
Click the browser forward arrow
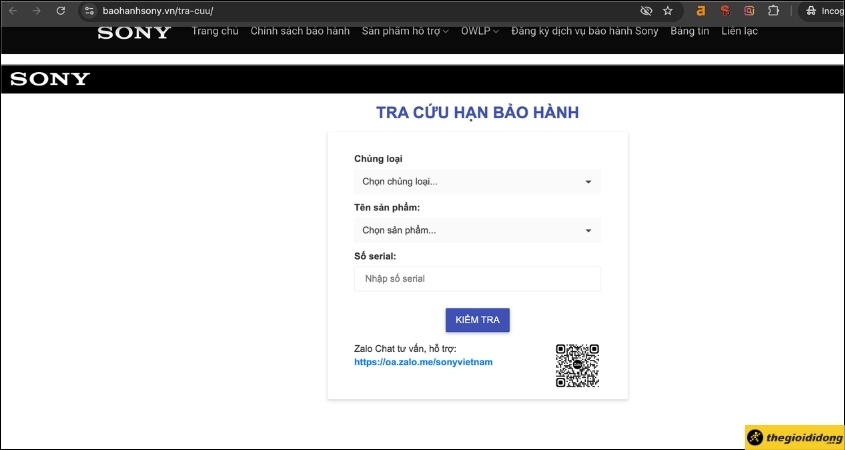coord(37,11)
